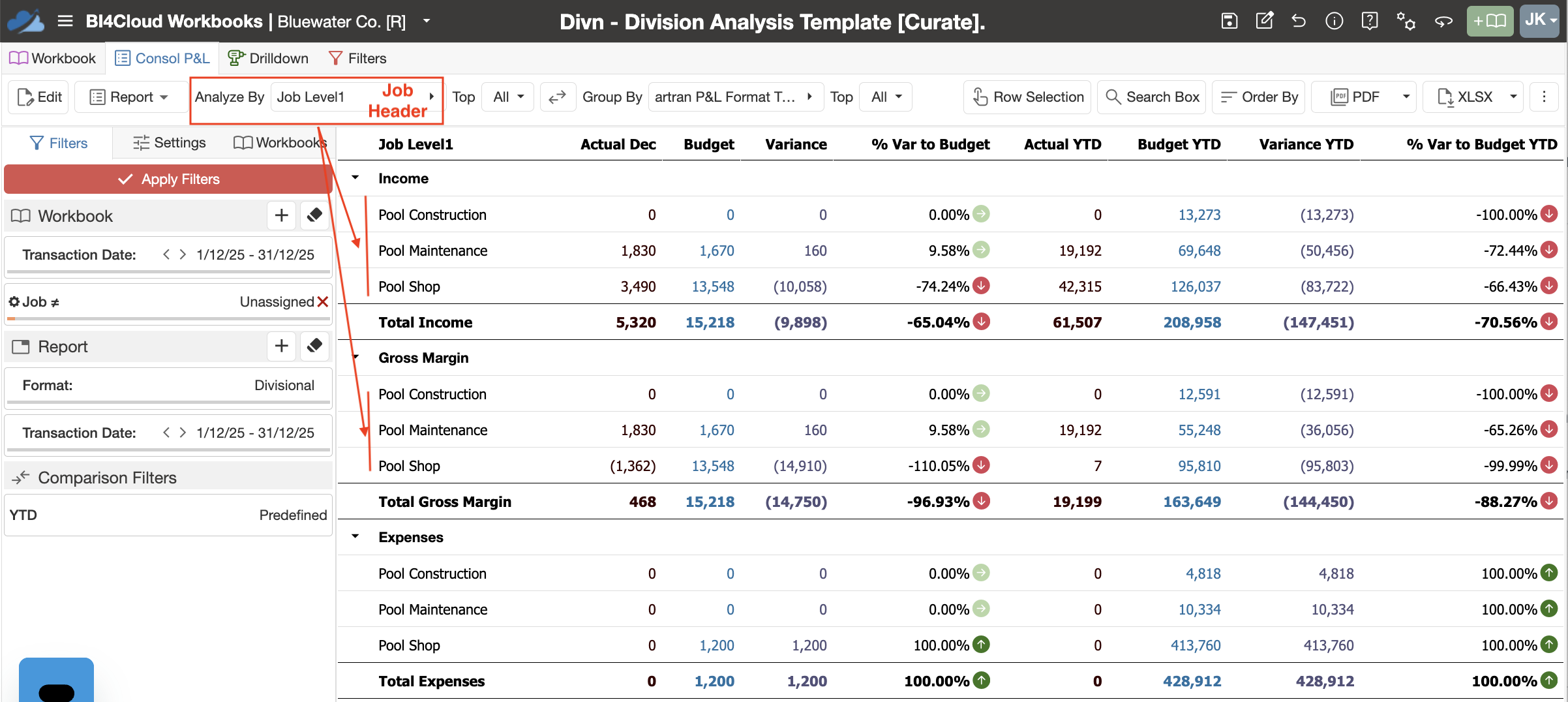1568x702 pixels.
Task: Open the Report dropdown
Action: click(x=129, y=97)
